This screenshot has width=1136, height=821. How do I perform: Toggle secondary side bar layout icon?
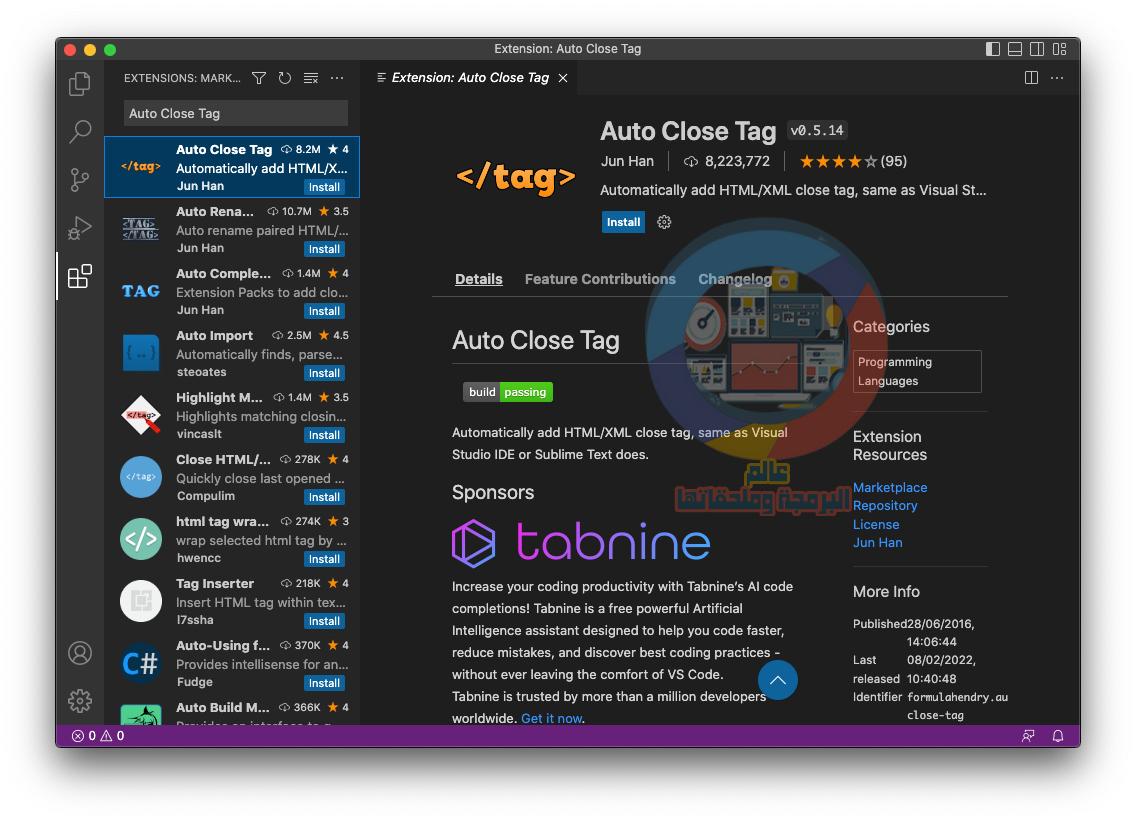coord(1037,49)
